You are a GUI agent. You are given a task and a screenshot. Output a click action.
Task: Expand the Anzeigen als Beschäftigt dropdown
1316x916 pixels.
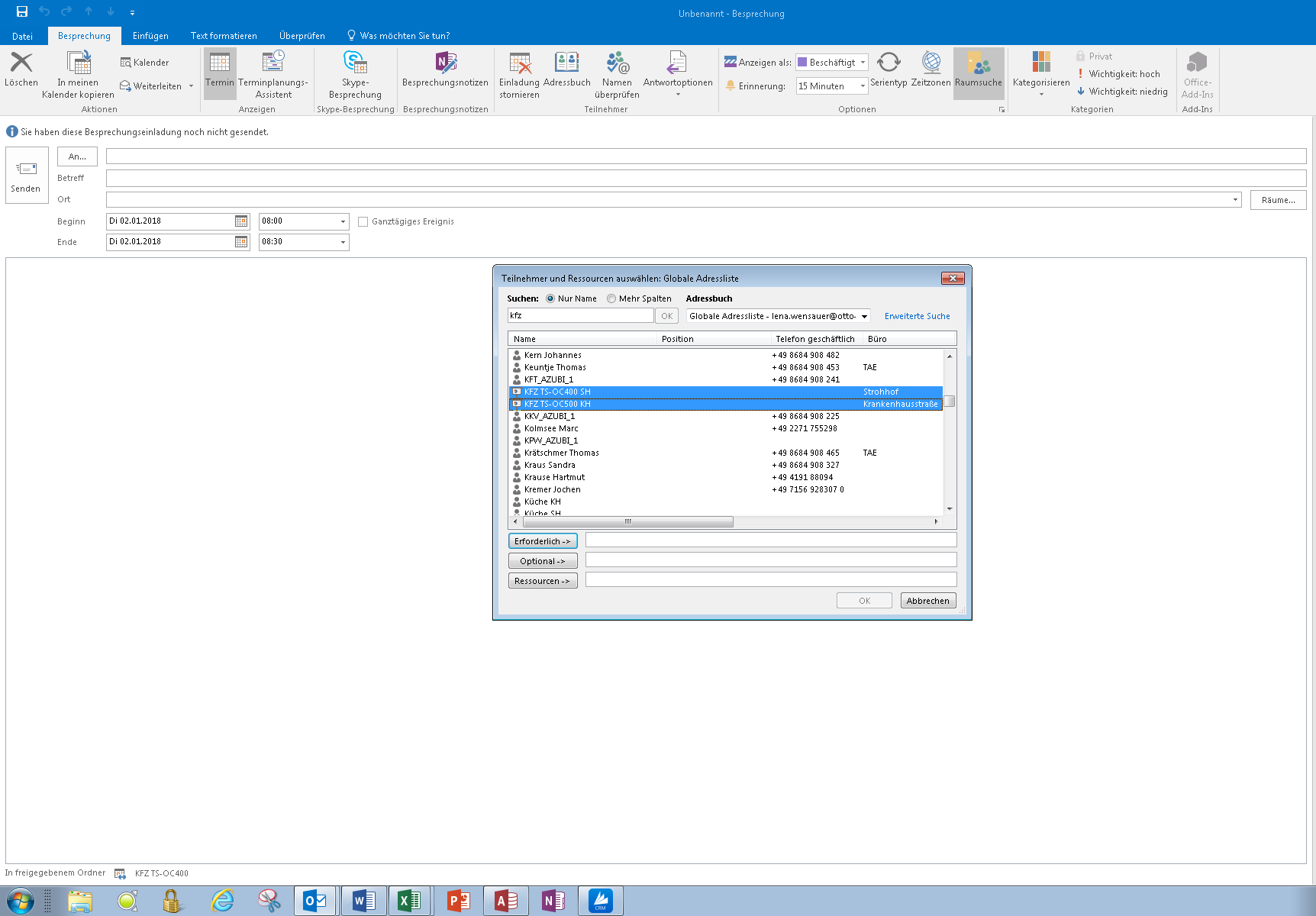point(863,63)
